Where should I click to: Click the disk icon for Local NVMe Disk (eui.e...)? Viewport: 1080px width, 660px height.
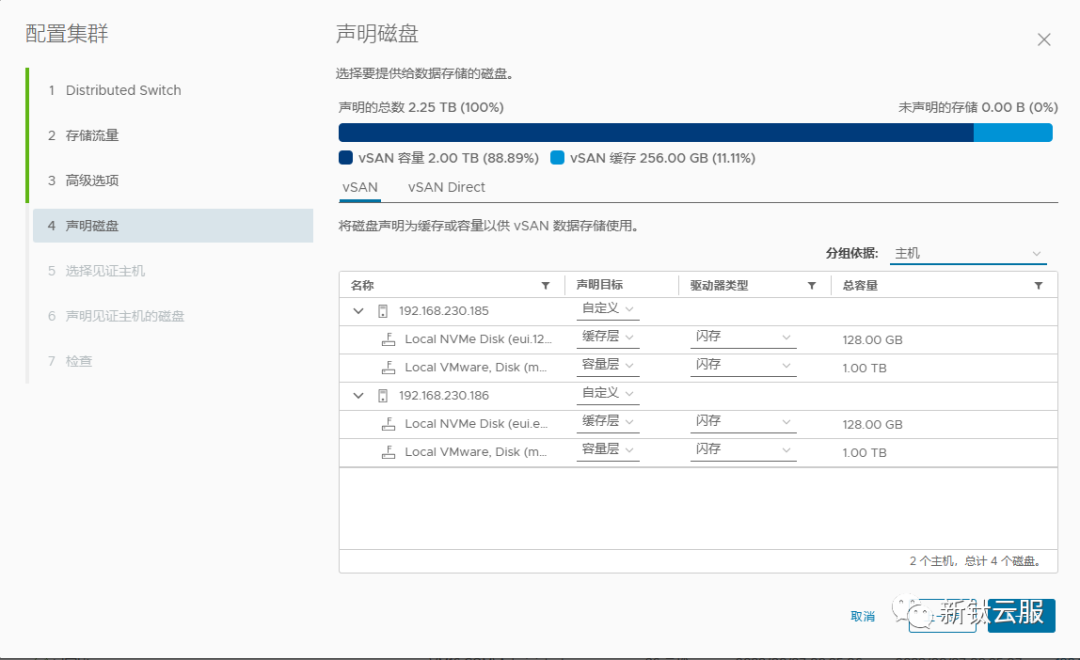(390, 423)
